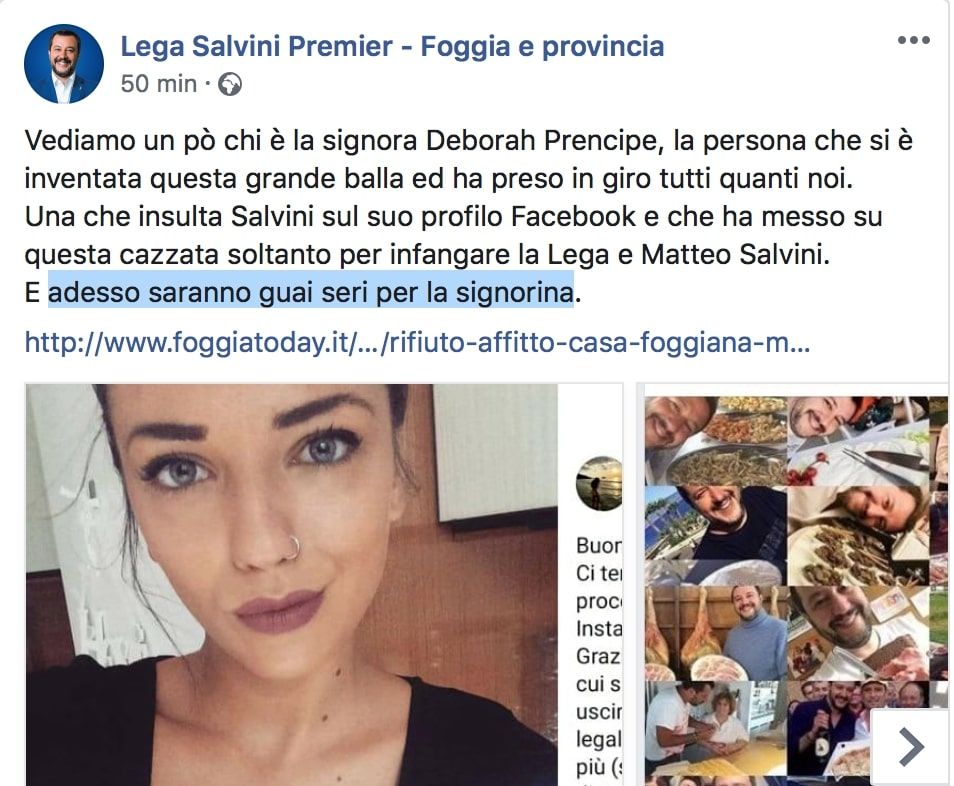
Task: Click the small round sunset avatar
Action: point(599,483)
